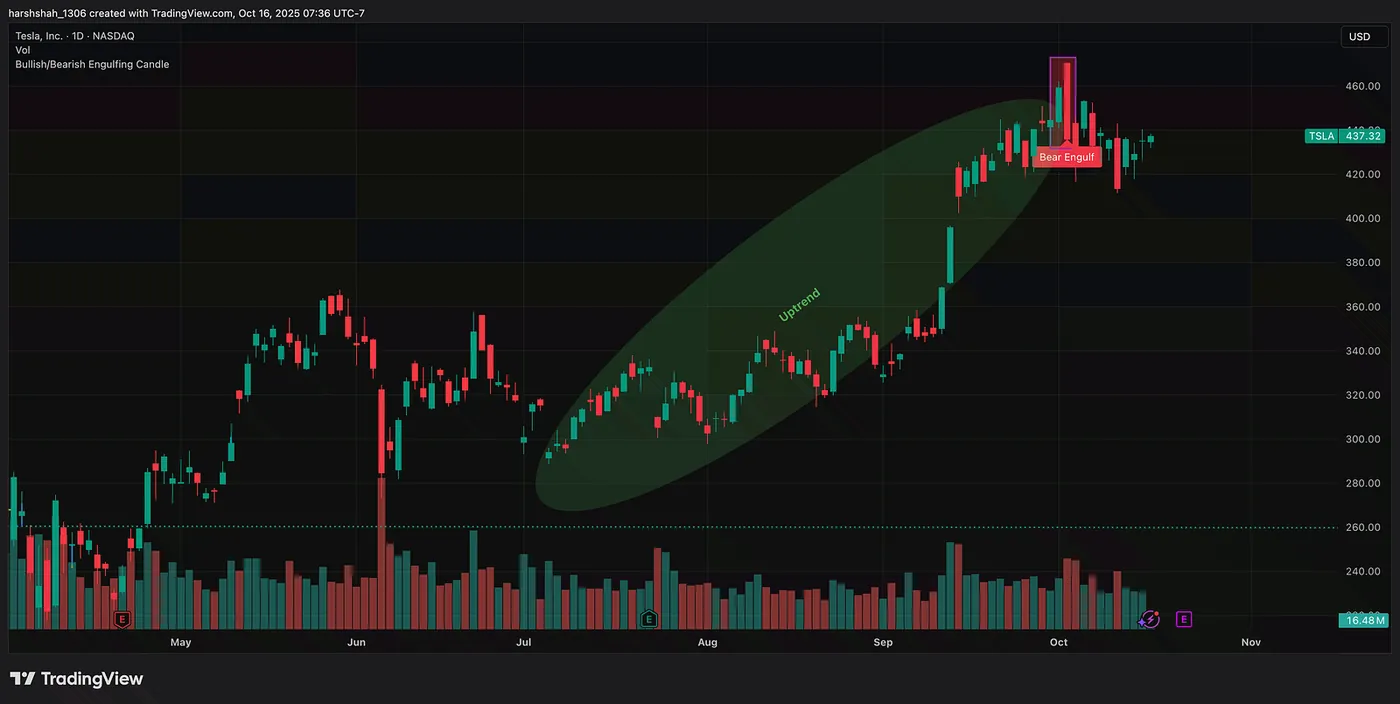Image resolution: width=1400 pixels, height=704 pixels.
Task: Select the Bear Engulf signal label
Action: [x=1067, y=157]
